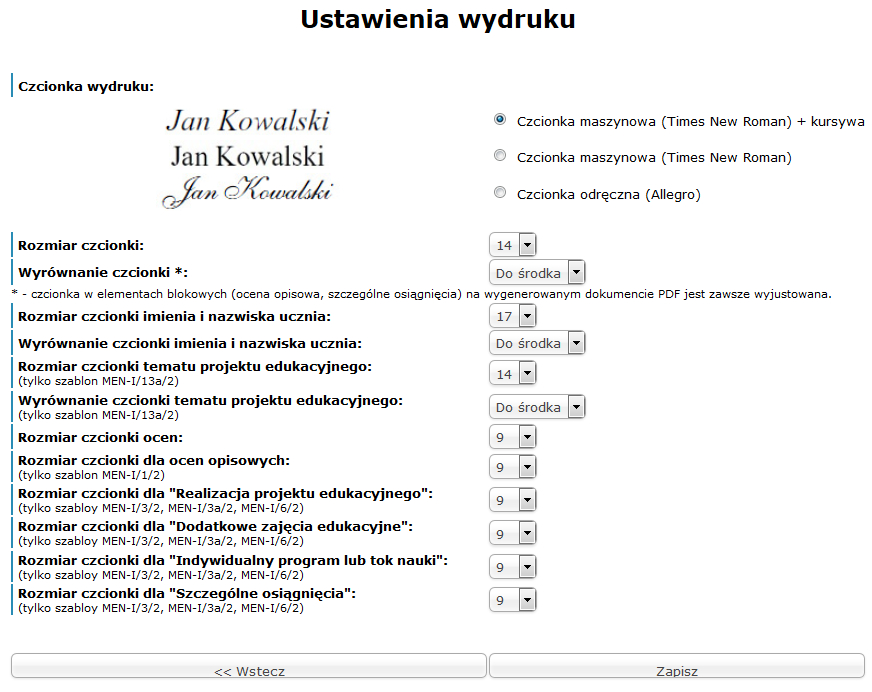Select plain Times New Roman font radio
This screenshot has height=692, width=872.
tap(500, 156)
